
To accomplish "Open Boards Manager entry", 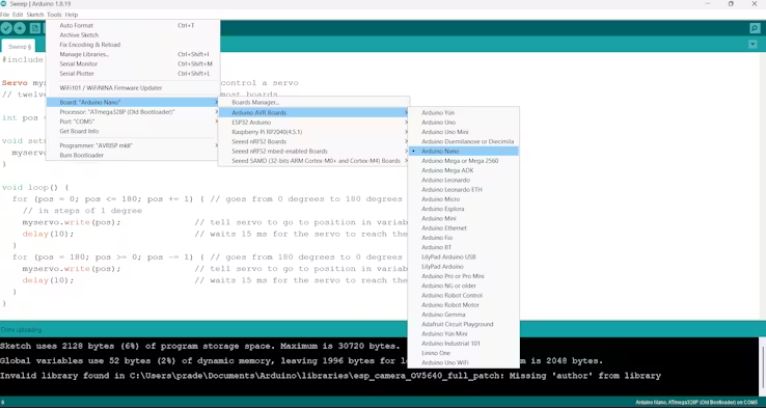I will (256, 102).
